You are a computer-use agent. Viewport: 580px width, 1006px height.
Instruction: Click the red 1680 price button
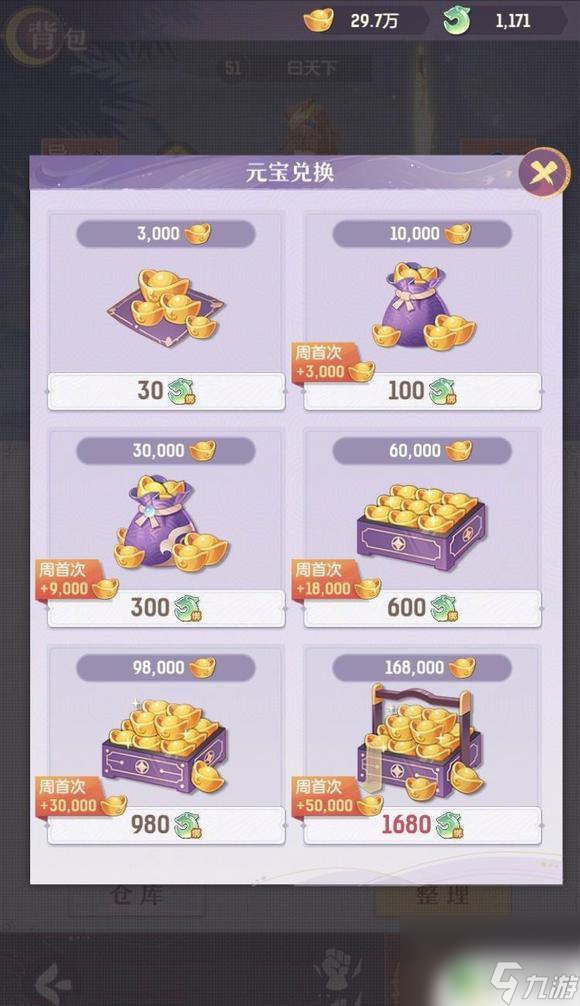pos(422,825)
